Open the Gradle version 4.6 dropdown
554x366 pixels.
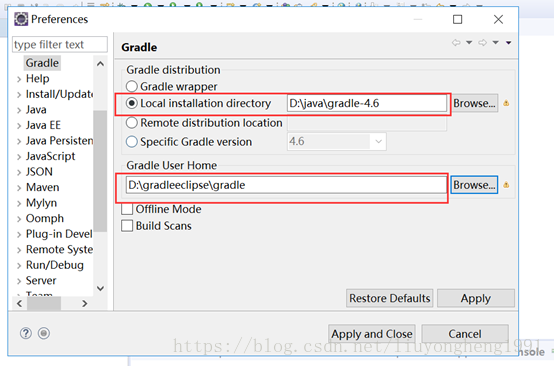(378, 142)
